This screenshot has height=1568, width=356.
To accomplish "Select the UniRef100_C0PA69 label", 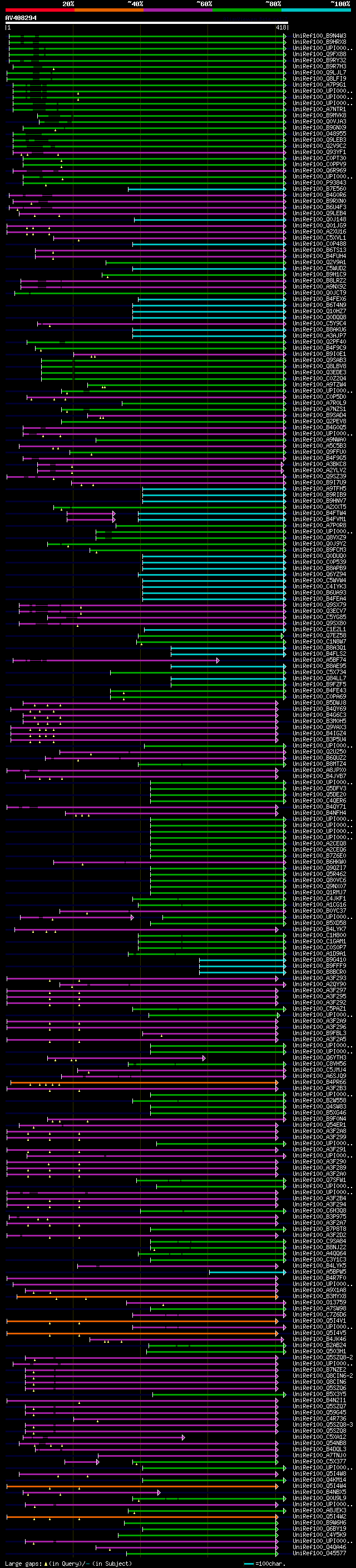I will pyautogui.click(x=319, y=696).
